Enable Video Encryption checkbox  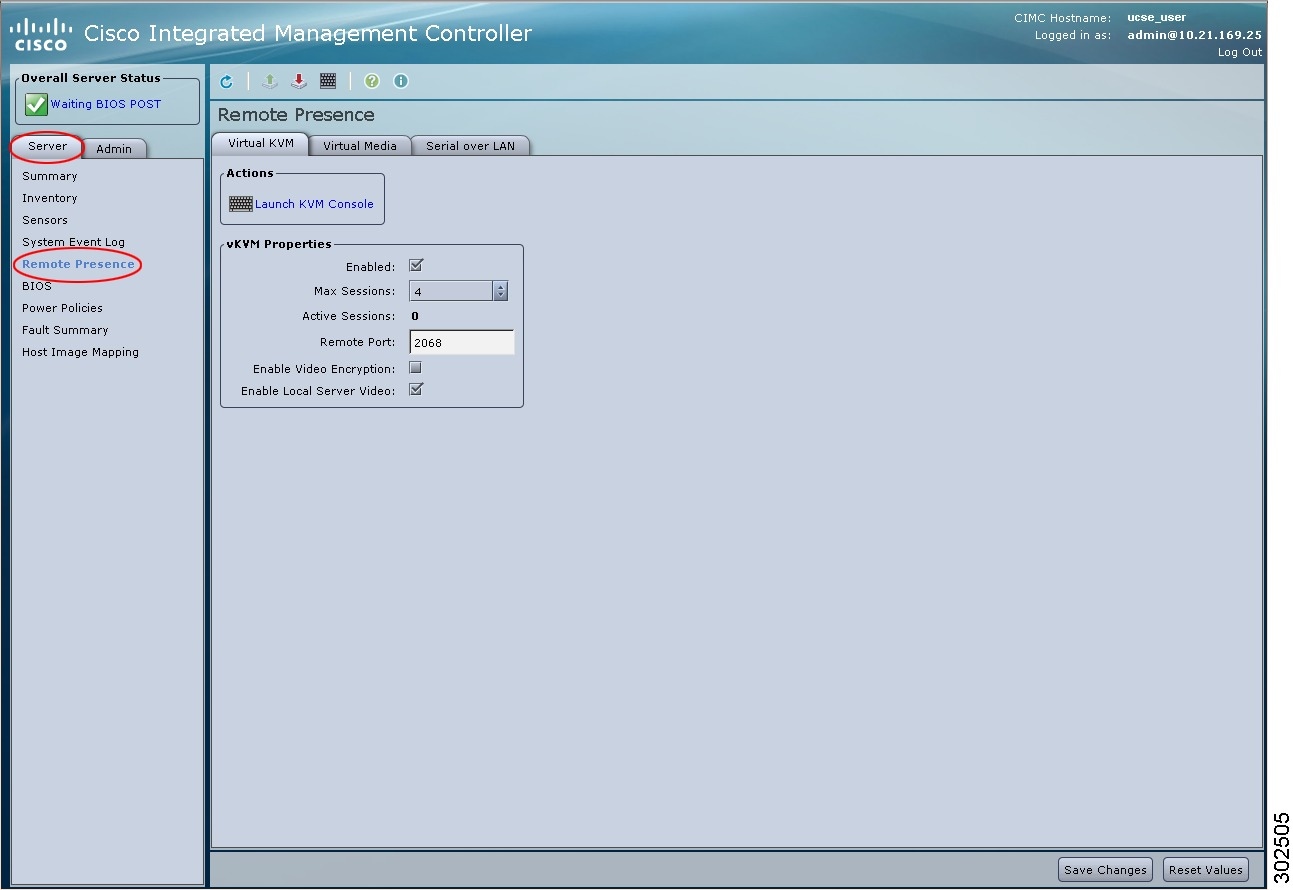(415, 367)
